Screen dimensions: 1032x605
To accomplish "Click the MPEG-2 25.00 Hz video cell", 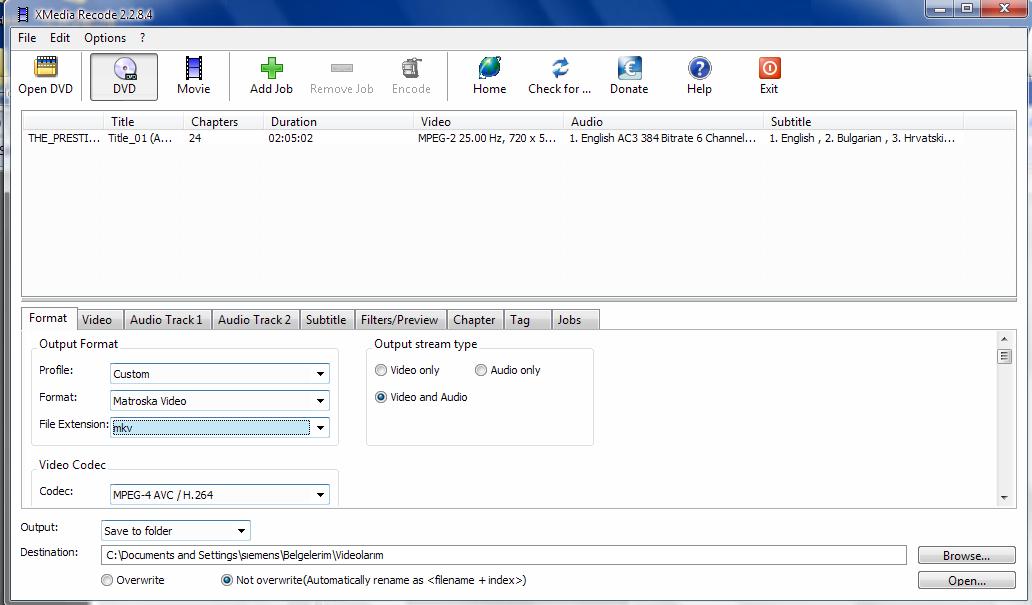I will 487,138.
